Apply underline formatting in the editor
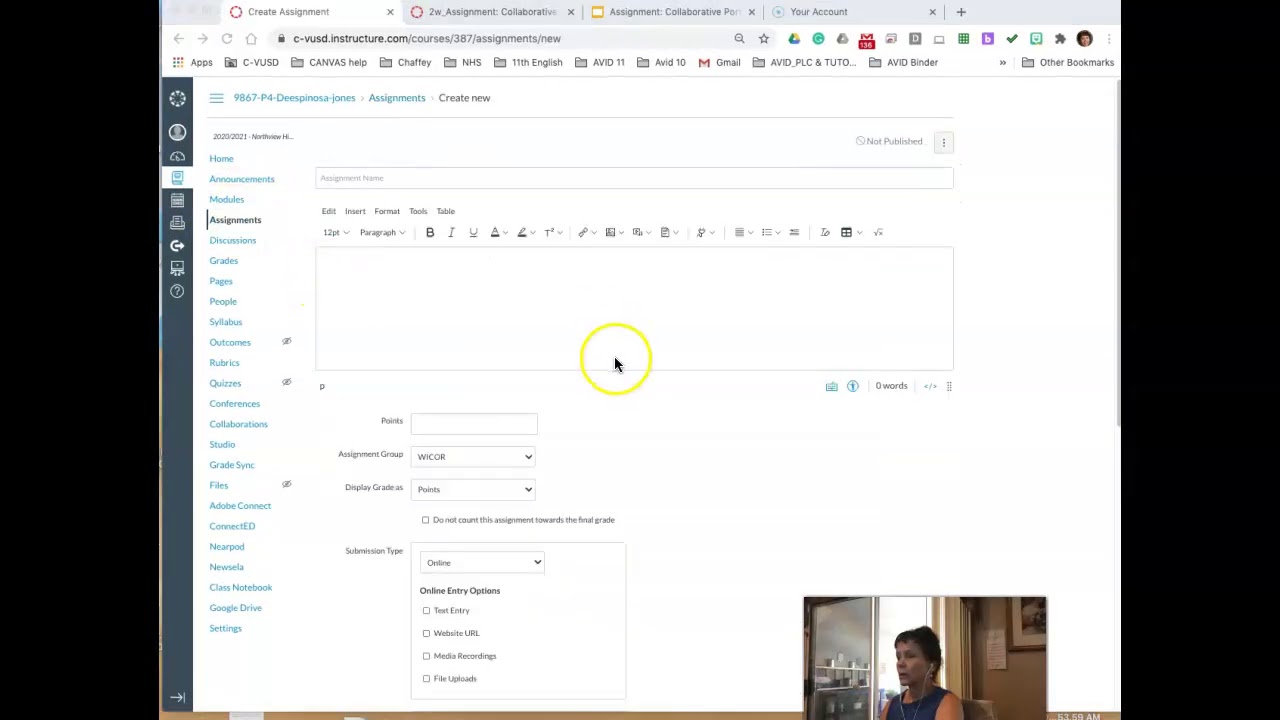 (x=473, y=232)
